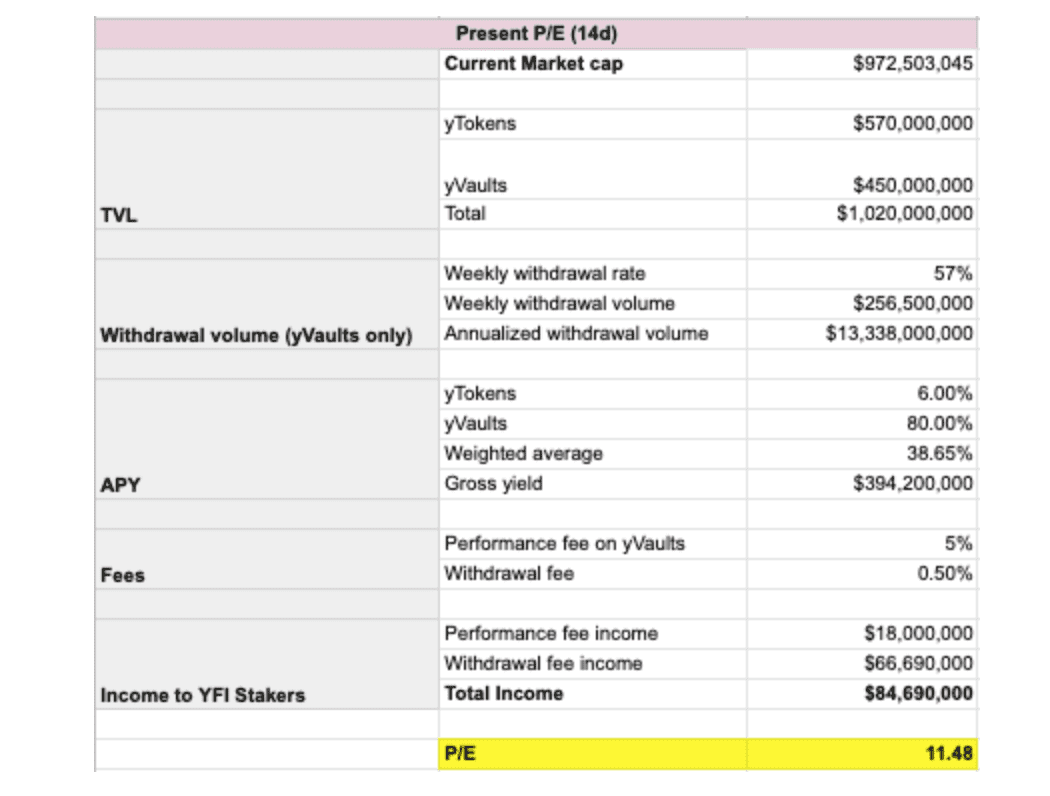
Task: Click the Weighted average 38.65% cell
Action: (862, 454)
